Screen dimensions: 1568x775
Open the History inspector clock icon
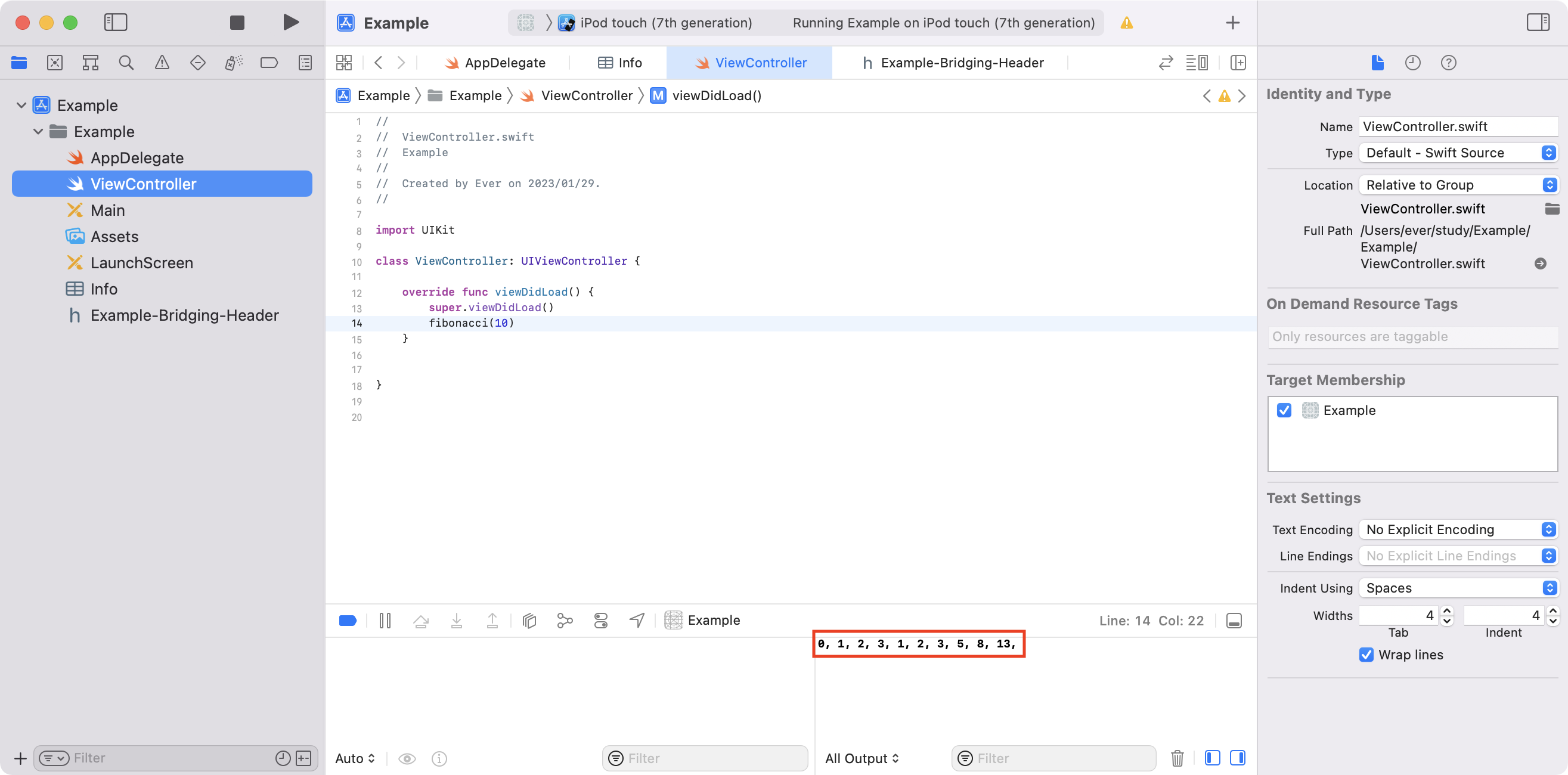click(x=1413, y=63)
